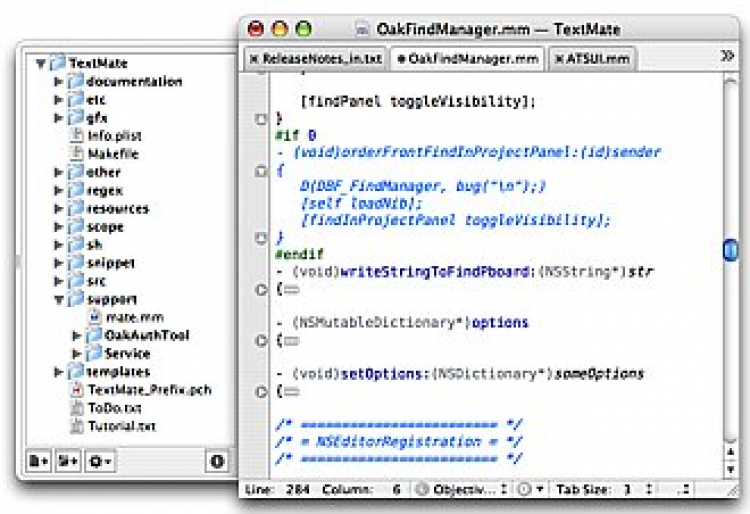Switch to the OakFindManager.mm tab
This screenshot has height=514, width=750.
click(x=467, y=59)
